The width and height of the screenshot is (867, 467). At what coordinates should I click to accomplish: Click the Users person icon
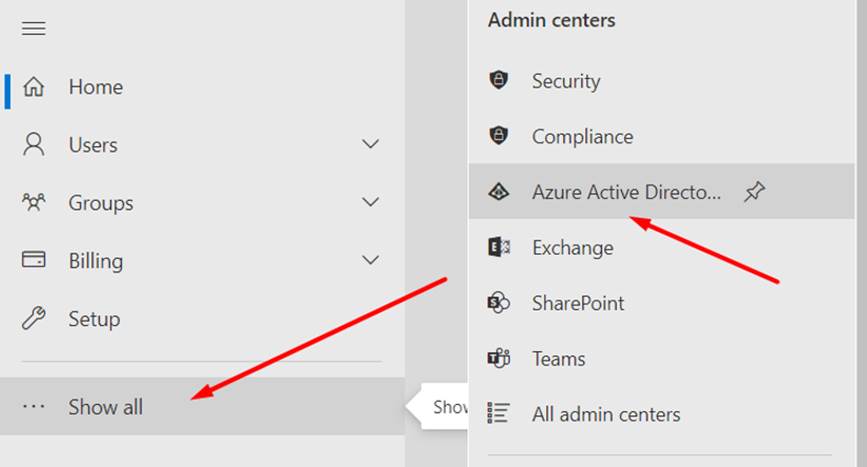coord(34,146)
